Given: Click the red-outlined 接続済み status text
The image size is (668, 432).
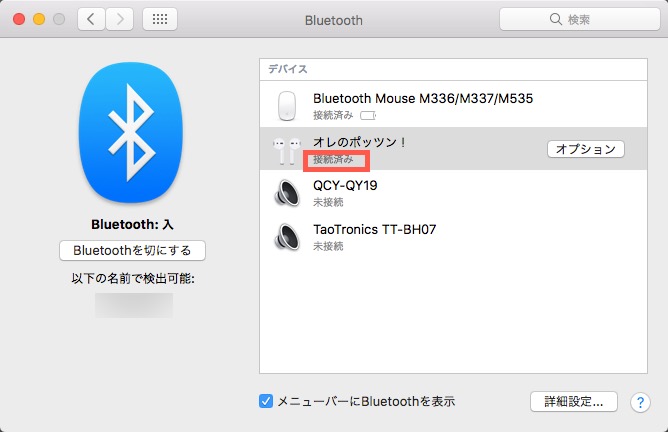Looking at the screenshot, I should pyautogui.click(x=338, y=160).
